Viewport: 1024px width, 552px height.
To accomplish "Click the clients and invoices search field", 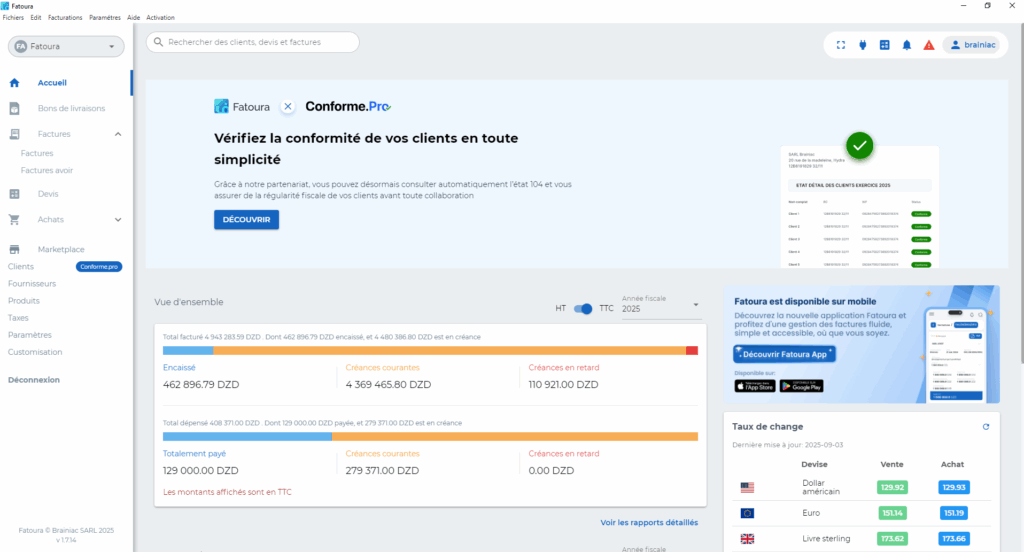I will tap(253, 42).
